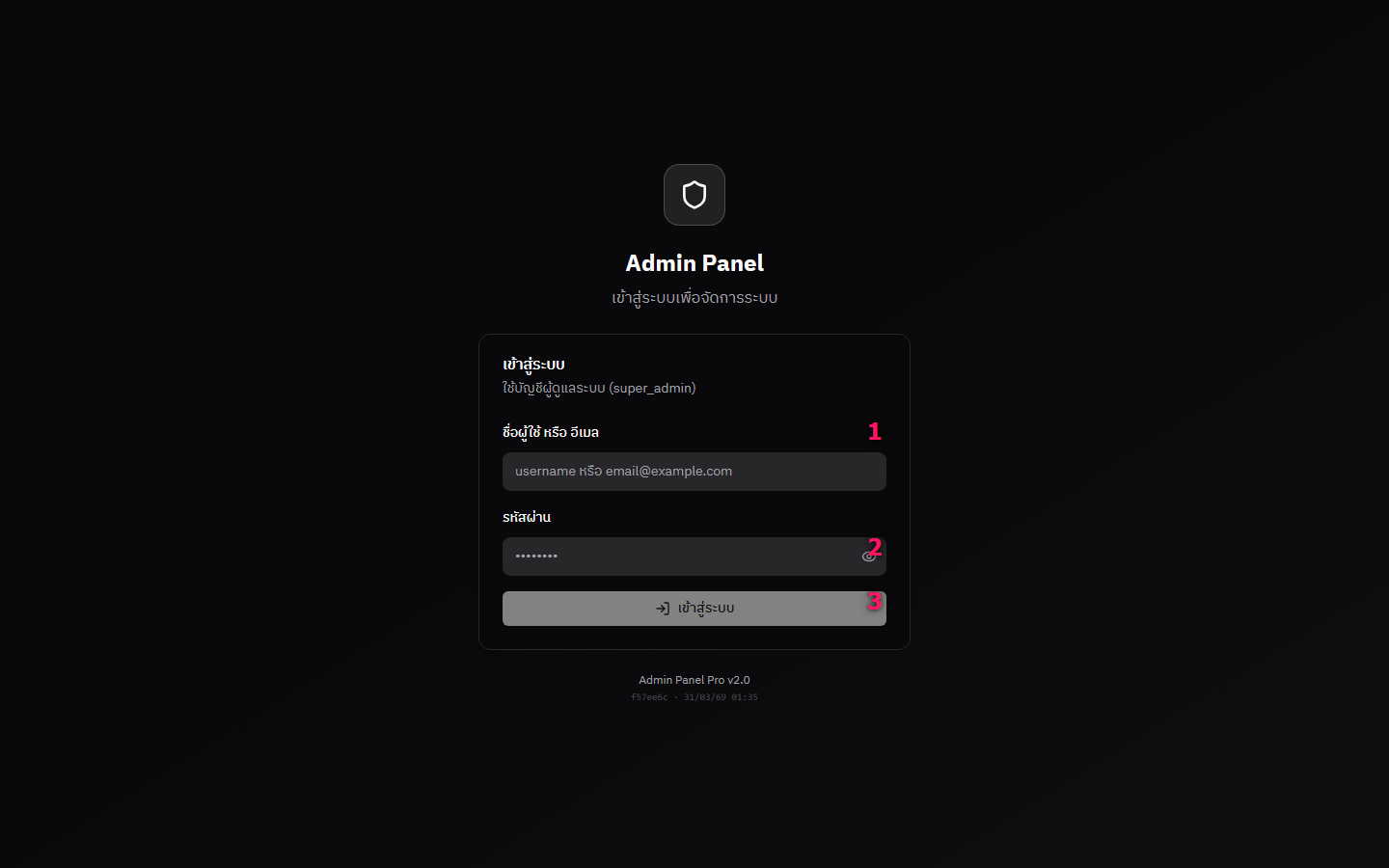Image resolution: width=1389 pixels, height=868 pixels.
Task: Click the timestamp 31/03/69 01:35
Action: (x=720, y=696)
